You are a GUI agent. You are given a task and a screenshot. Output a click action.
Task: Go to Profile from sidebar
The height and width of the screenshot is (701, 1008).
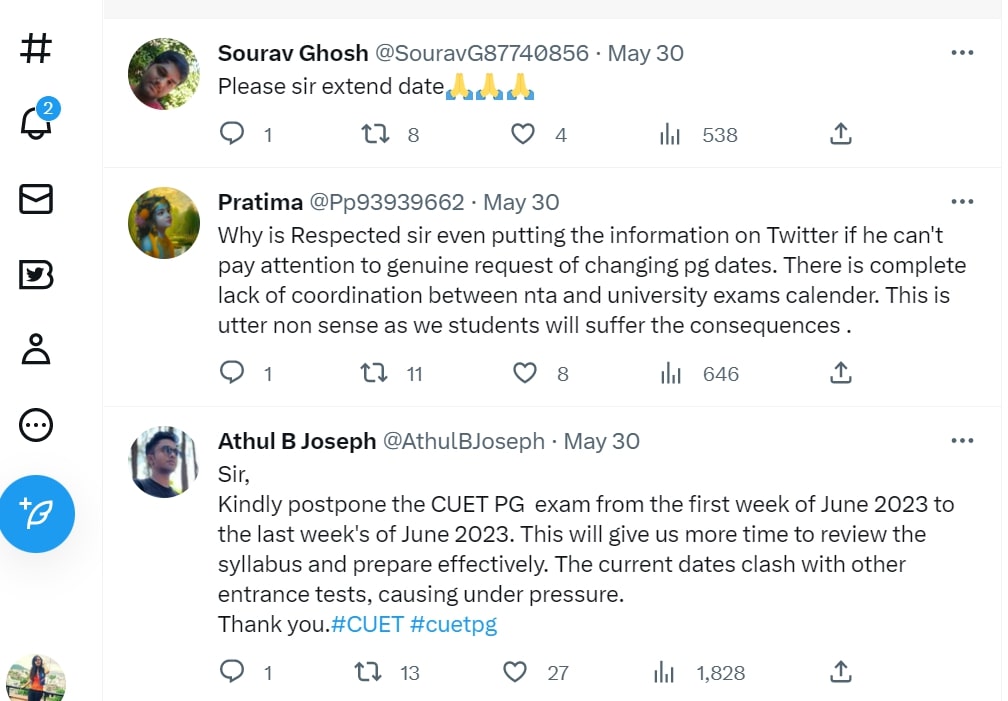click(36, 349)
